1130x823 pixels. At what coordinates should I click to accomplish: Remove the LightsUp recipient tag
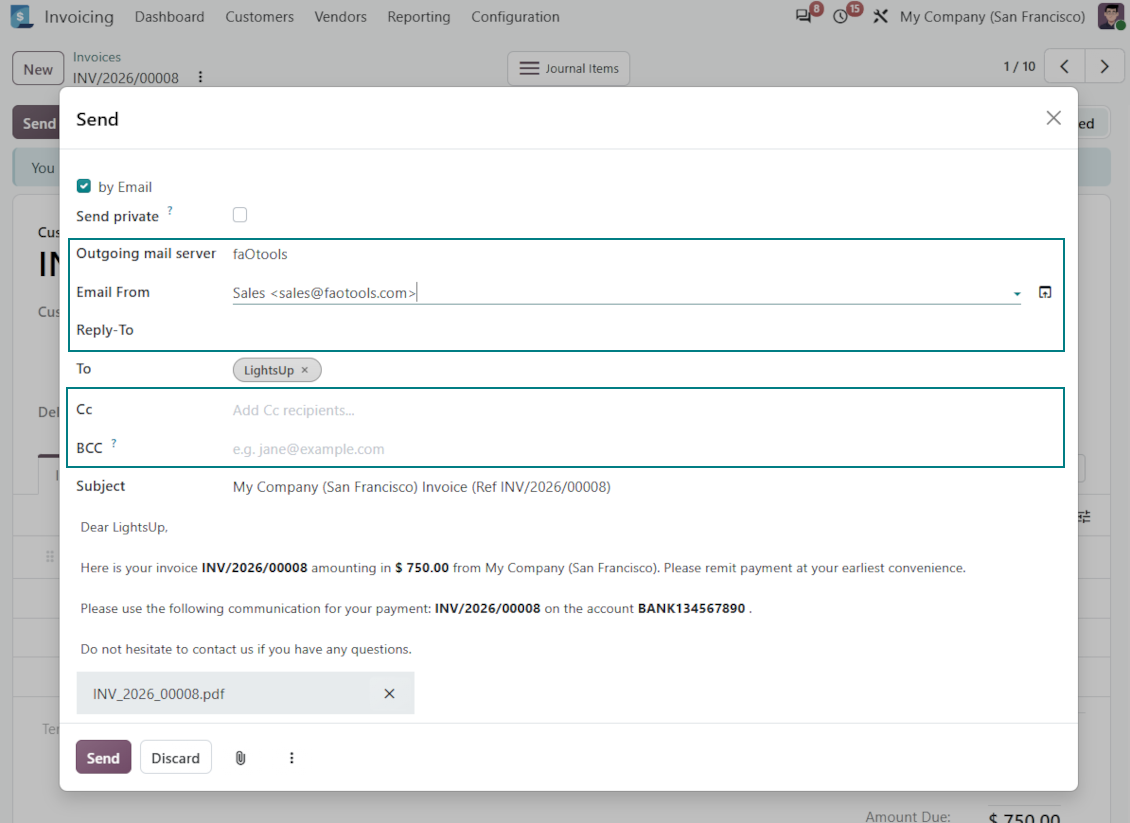305,370
